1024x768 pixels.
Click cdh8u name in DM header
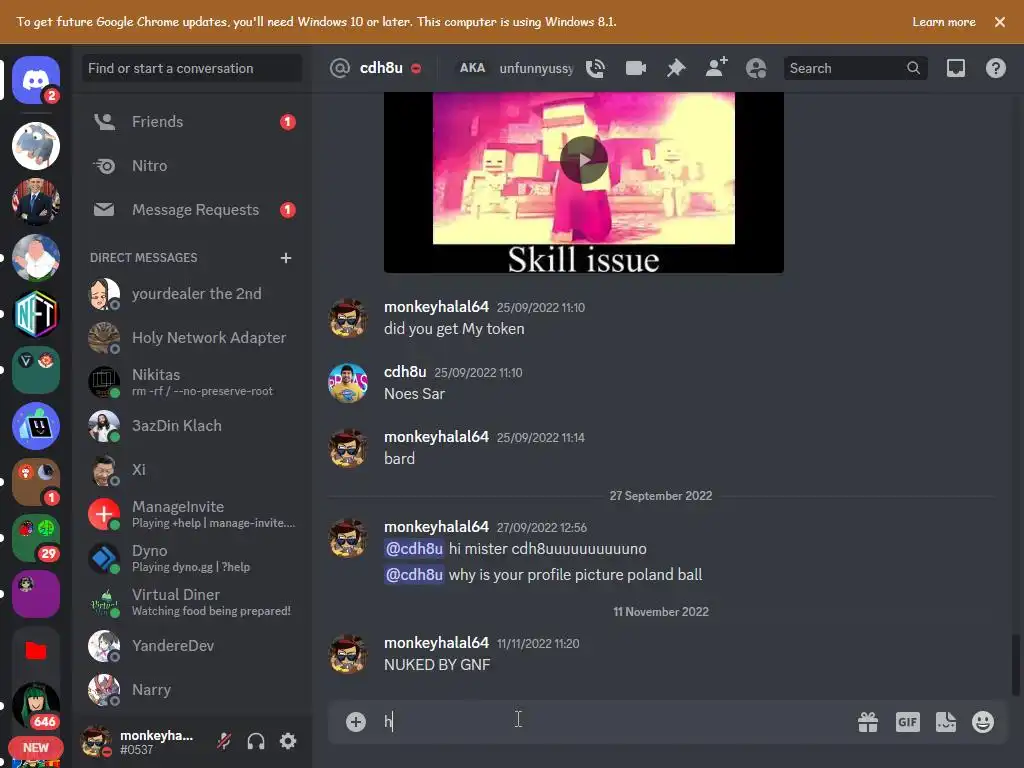pos(381,68)
